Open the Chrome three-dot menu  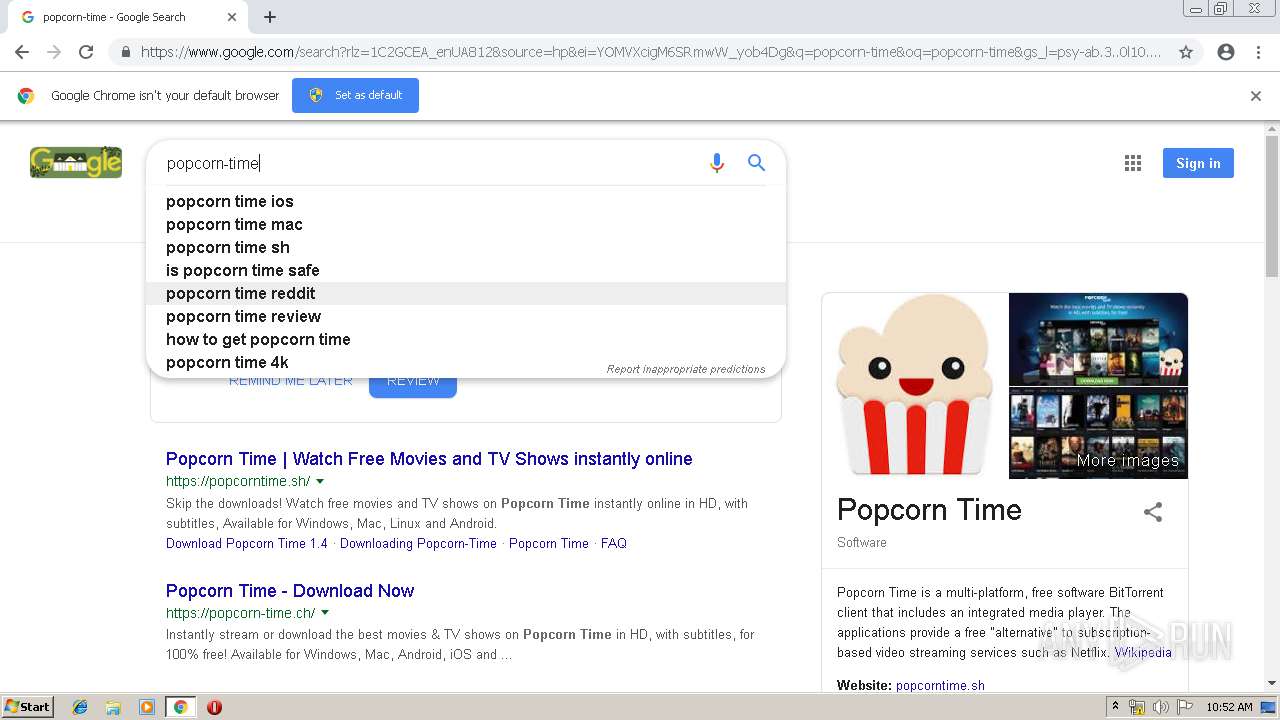(x=1258, y=52)
